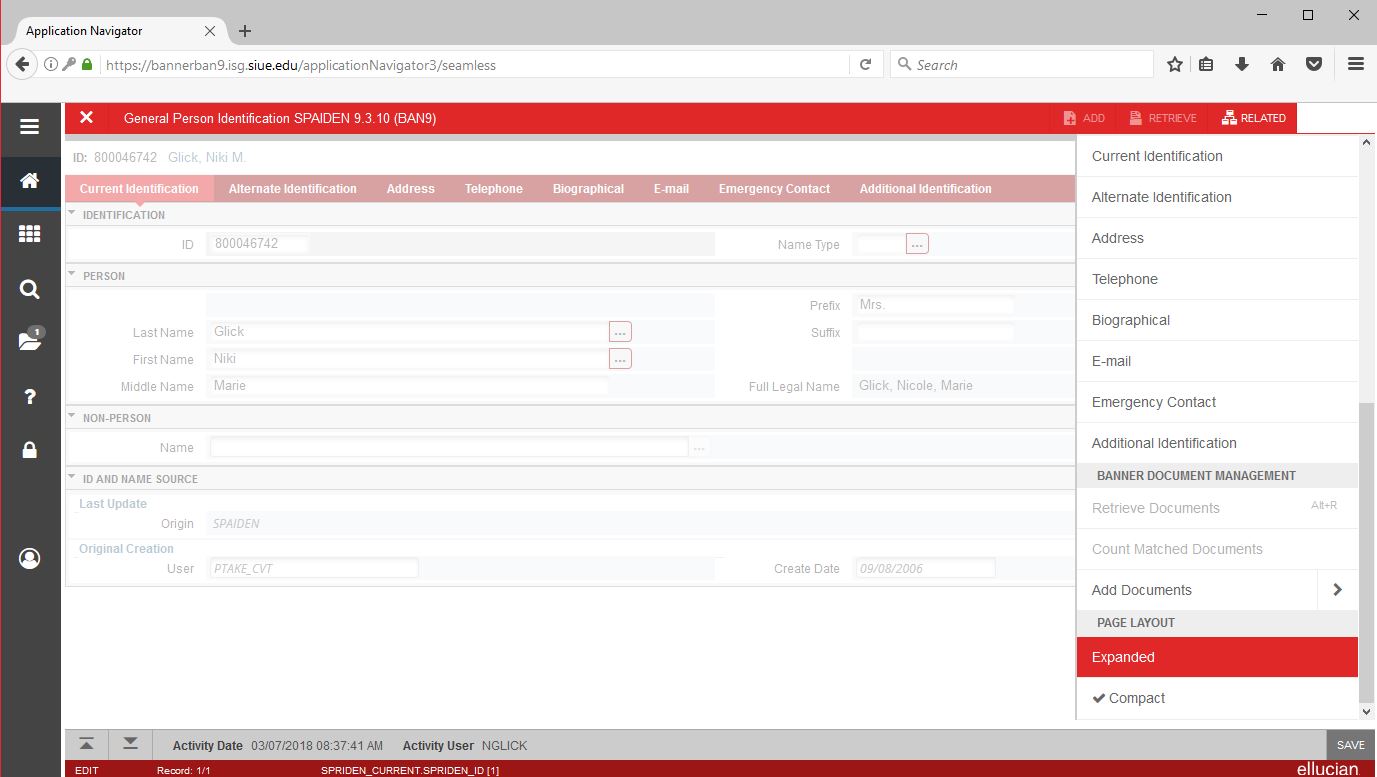The width and height of the screenshot is (1377, 777).
Task: Open the help question mark icon
Action: coord(29,397)
